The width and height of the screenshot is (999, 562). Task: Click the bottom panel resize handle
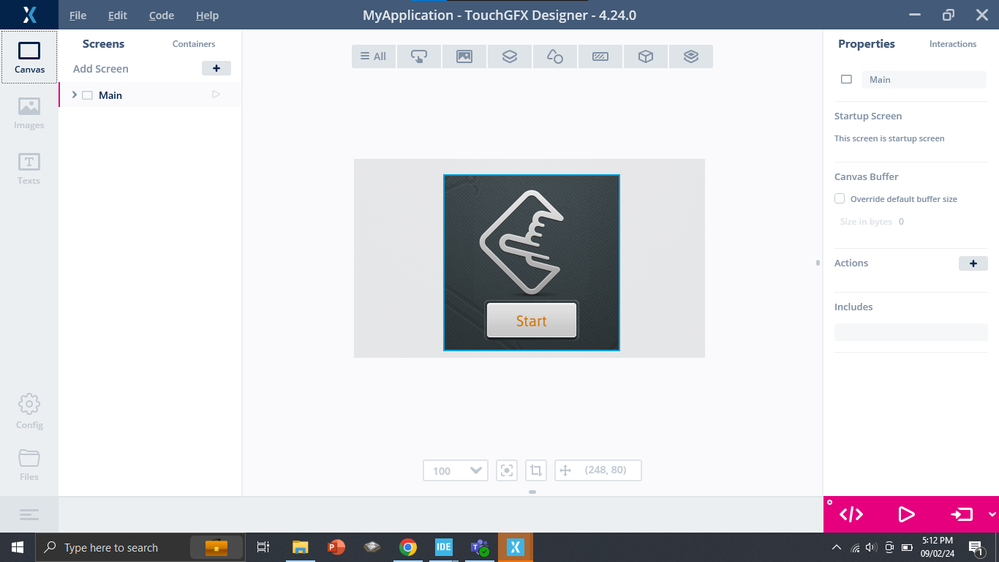532,492
